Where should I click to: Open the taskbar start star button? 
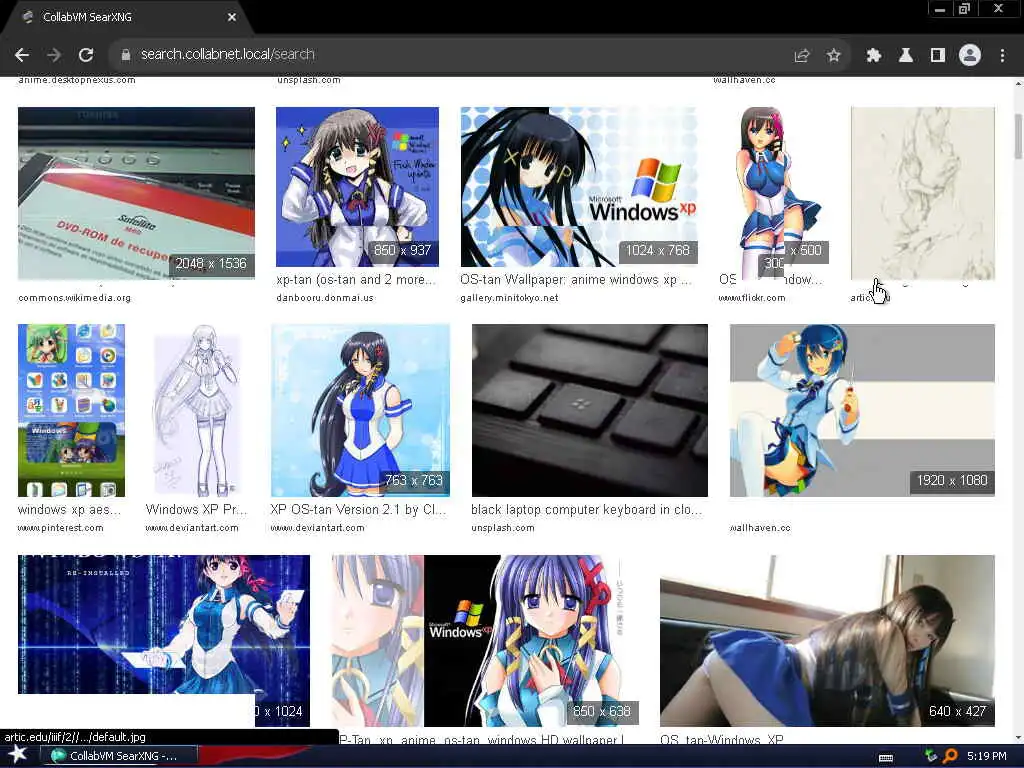pyautogui.click(x=18, y=754)
